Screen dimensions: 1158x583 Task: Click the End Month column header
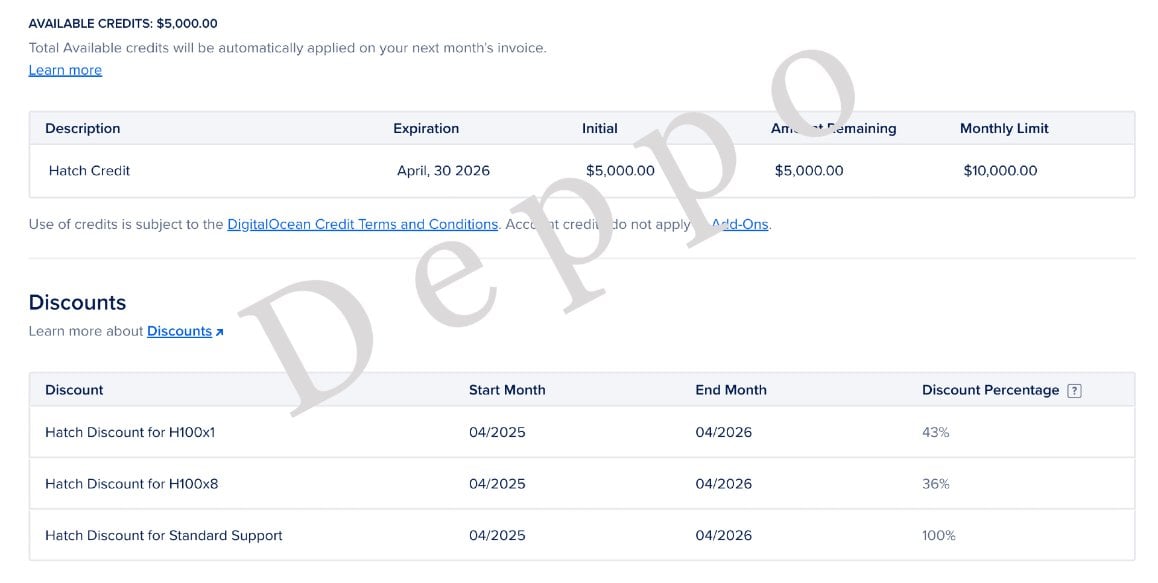[x=731, y=390]
